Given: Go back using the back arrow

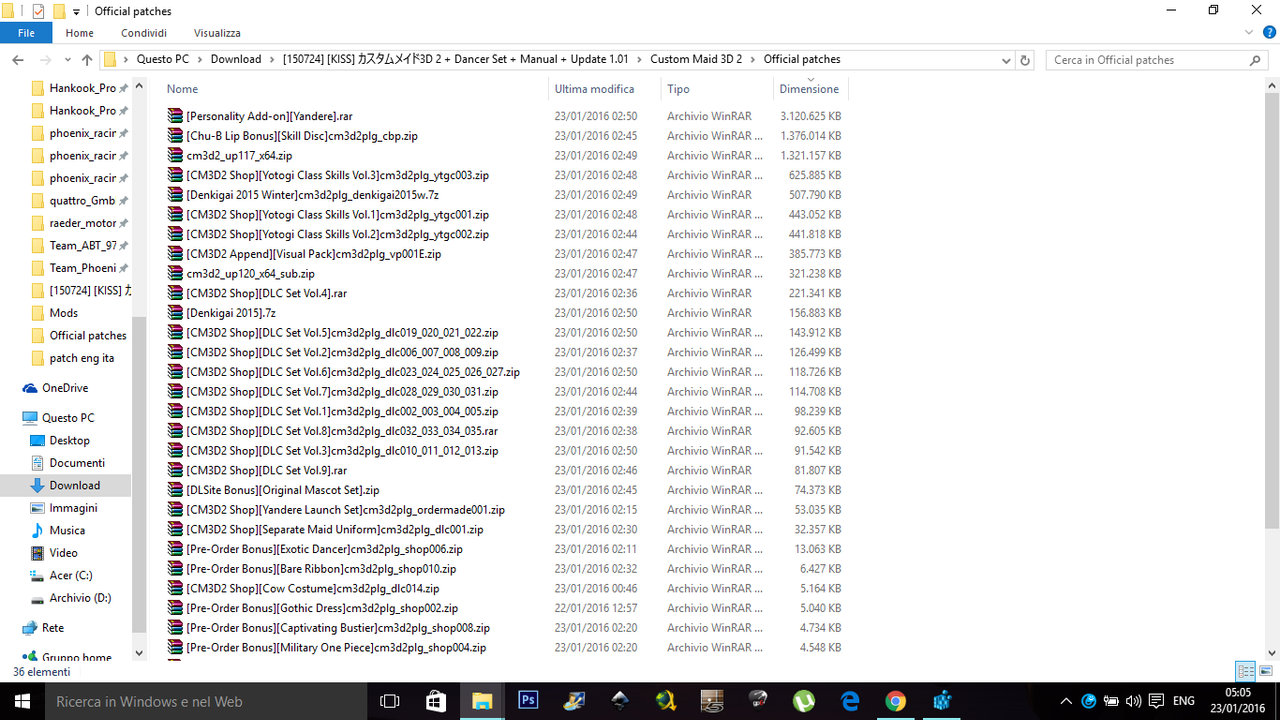Looking at the screenshot, I should [x=17, y=59].
